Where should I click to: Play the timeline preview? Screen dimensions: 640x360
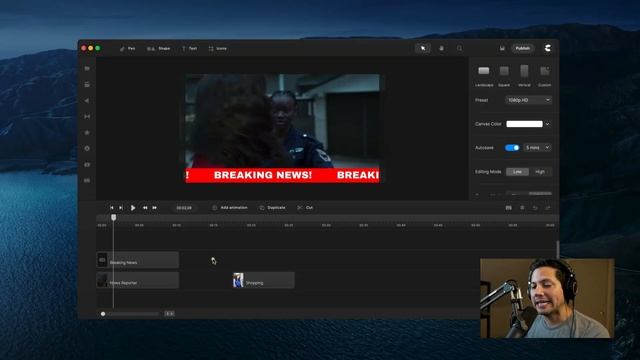[133, 208]
